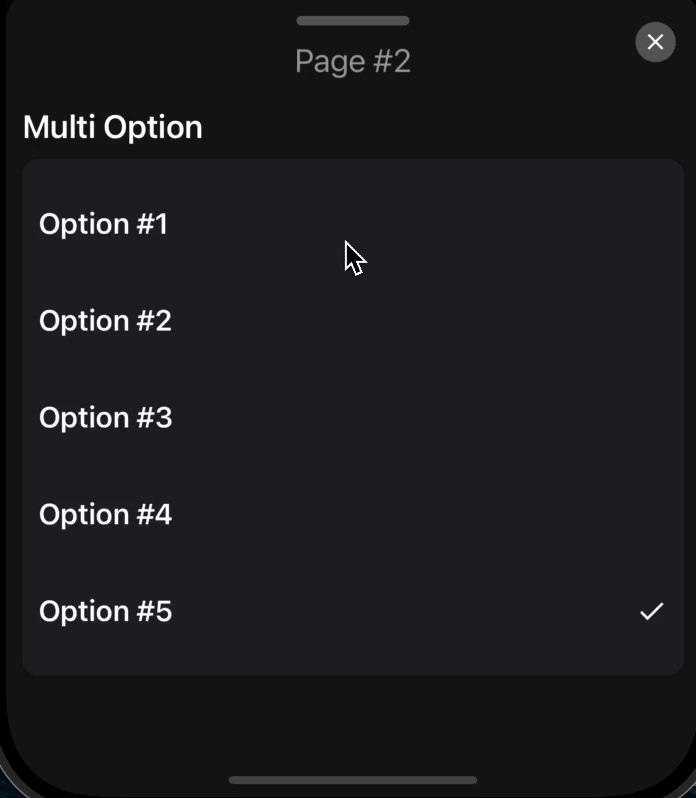
Task: Click the Option #4 text label
Action: pos(105,515)
